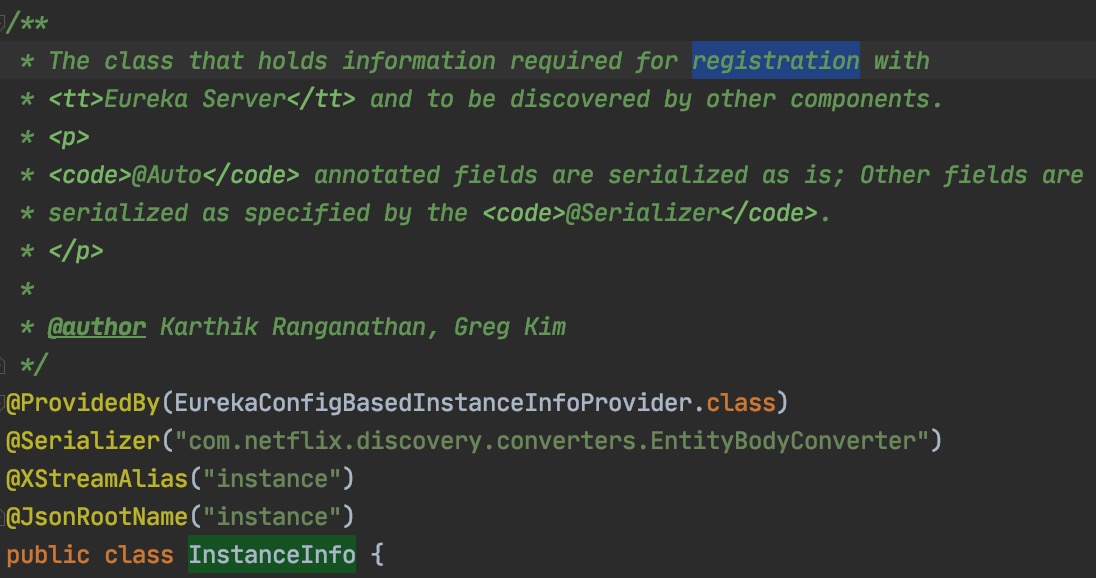
Task: Collapse the Javadoc comment fold marker at /**
Action: [x=3, y=24]
